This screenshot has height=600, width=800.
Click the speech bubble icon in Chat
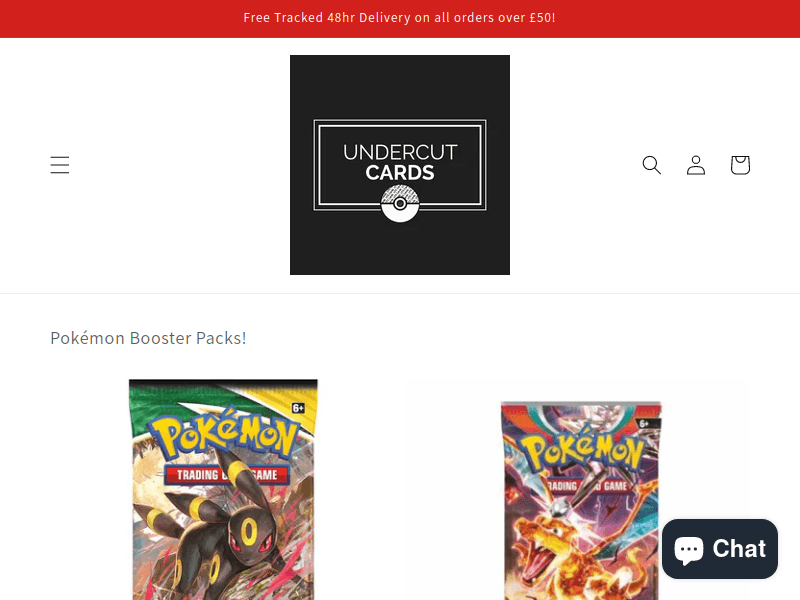(689, 550)
